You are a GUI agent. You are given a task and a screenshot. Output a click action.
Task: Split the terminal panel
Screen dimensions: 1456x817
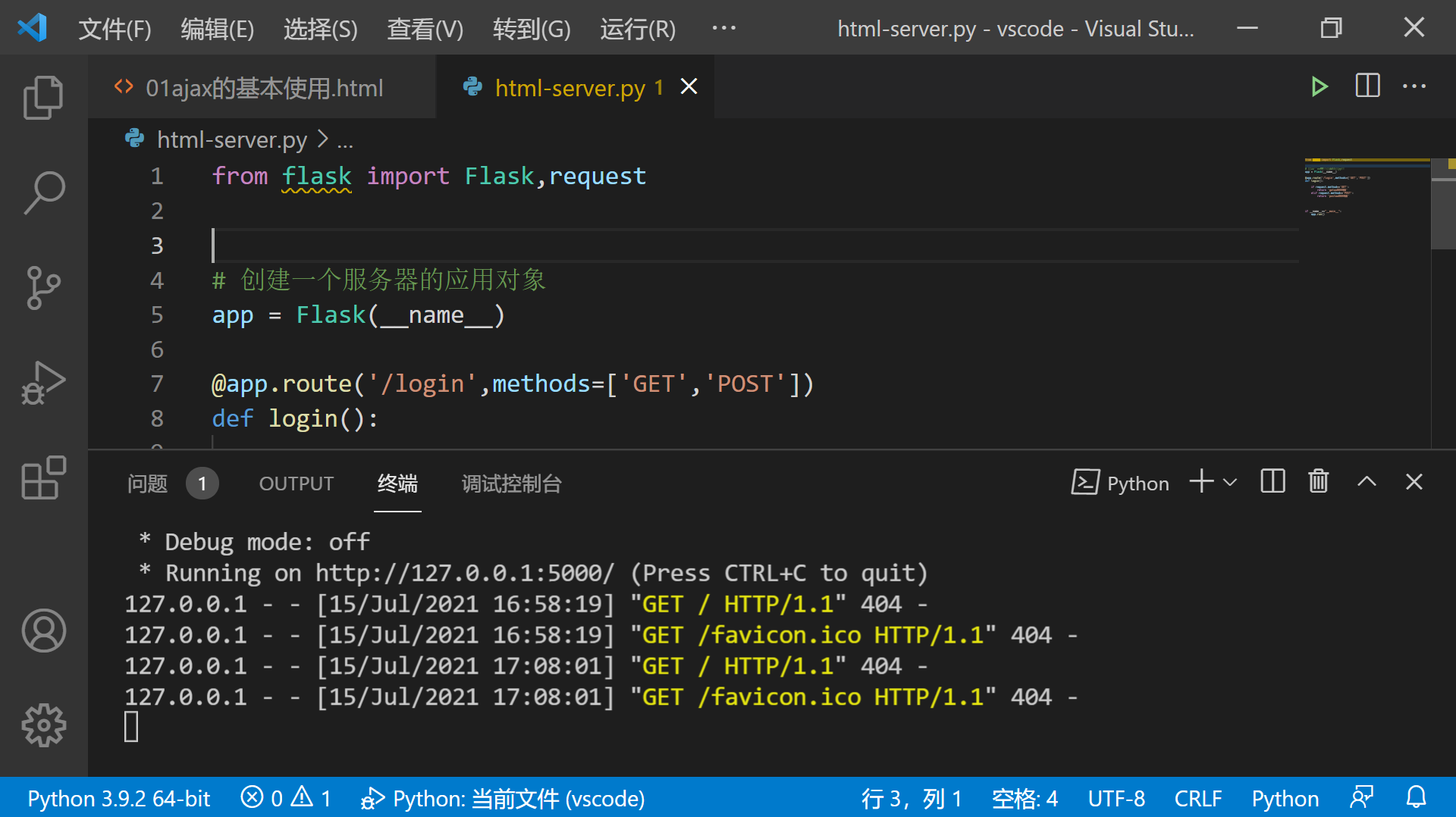(1272, 482)
